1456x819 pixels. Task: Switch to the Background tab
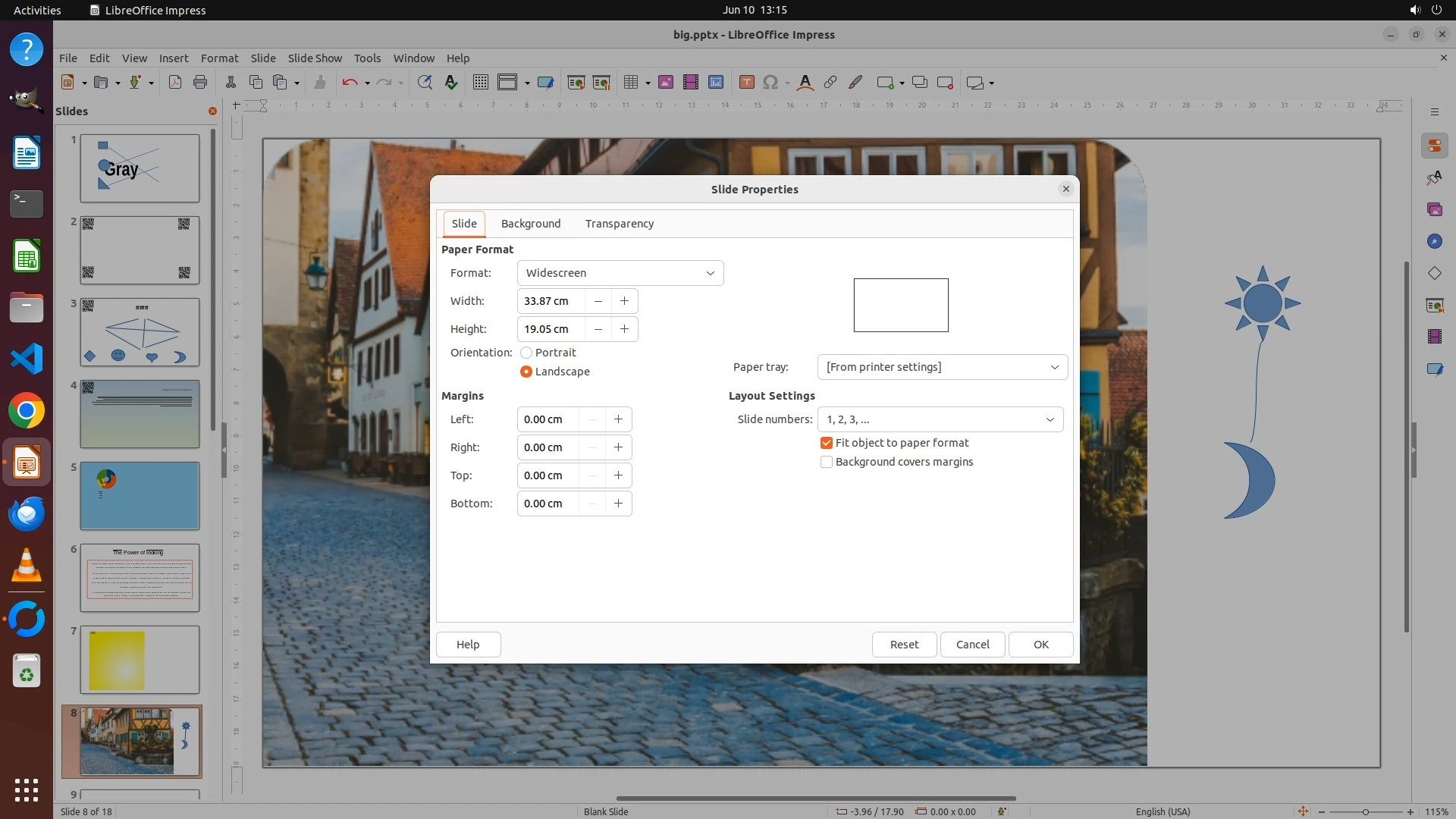point(530,224)
